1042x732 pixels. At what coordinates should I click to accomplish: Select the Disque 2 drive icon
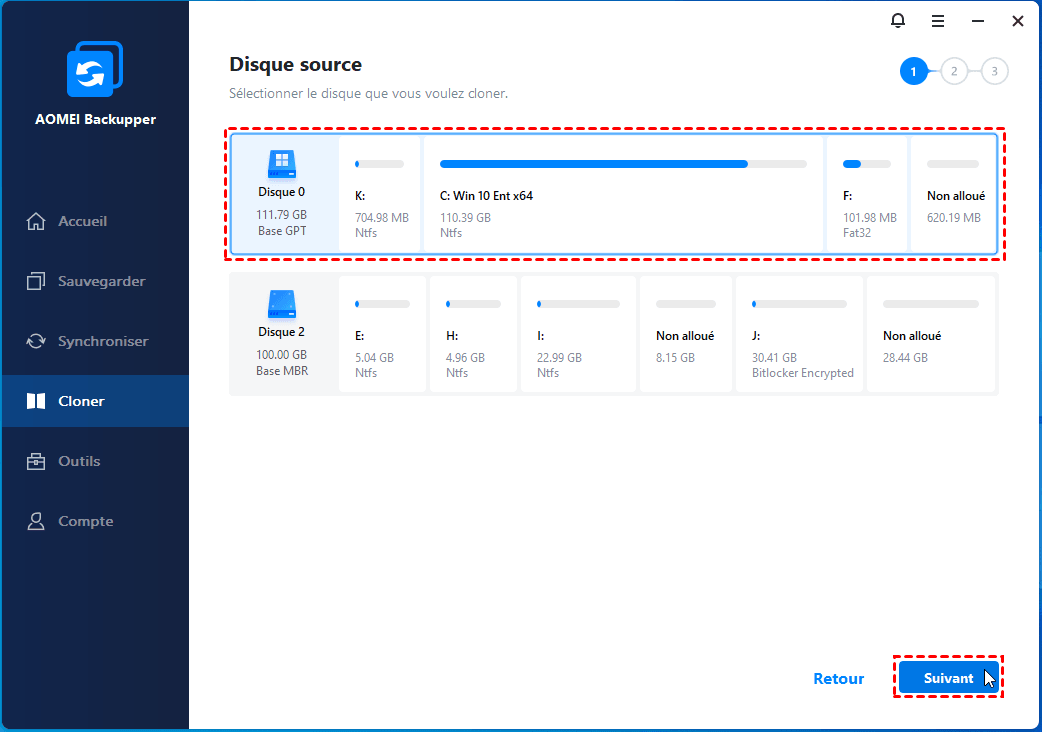tap(282, 304)
